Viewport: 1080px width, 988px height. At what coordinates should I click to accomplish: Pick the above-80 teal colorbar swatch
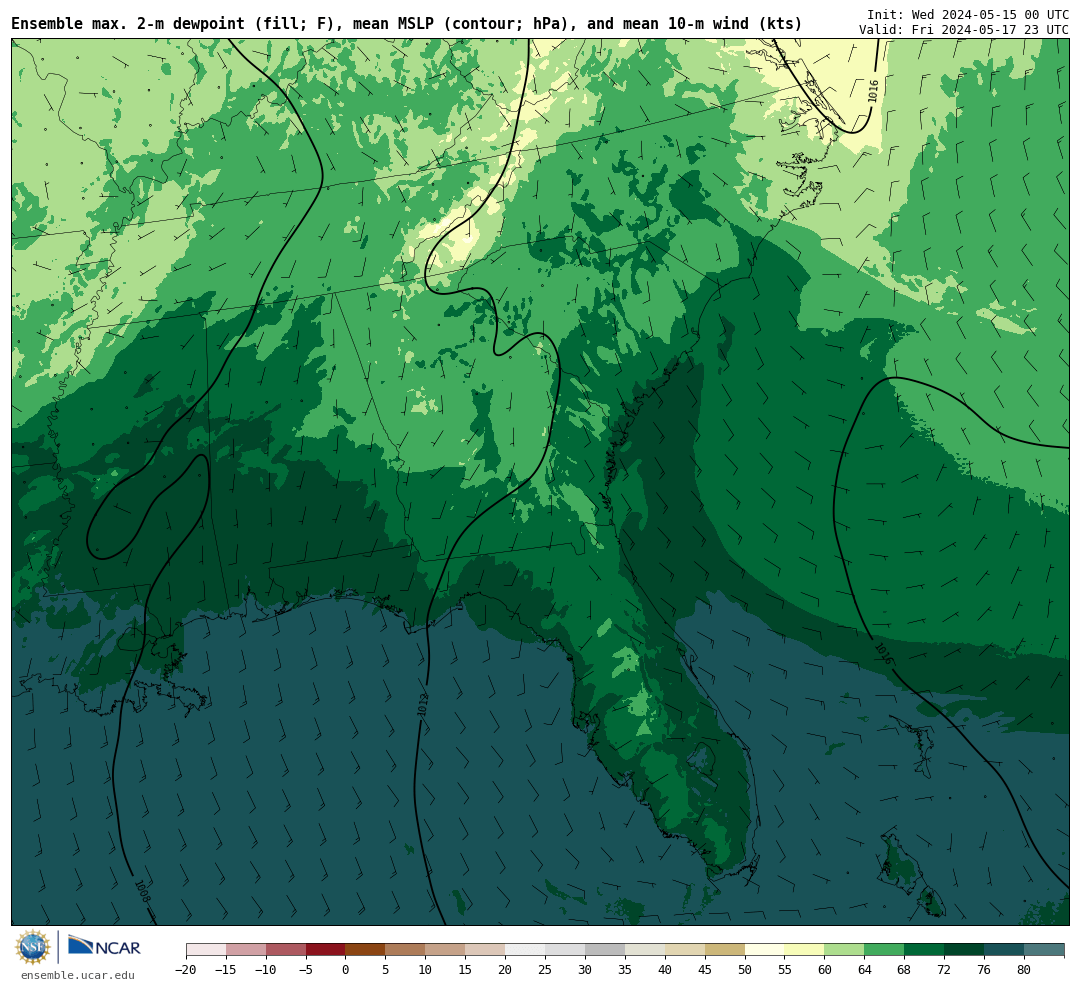coord(1044,949)
